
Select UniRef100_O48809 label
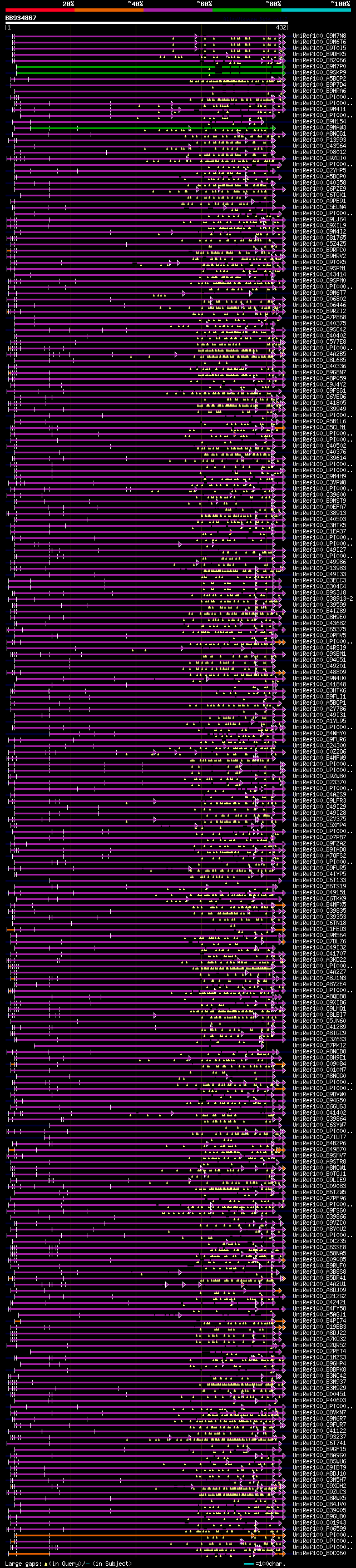tap(319, 672)
